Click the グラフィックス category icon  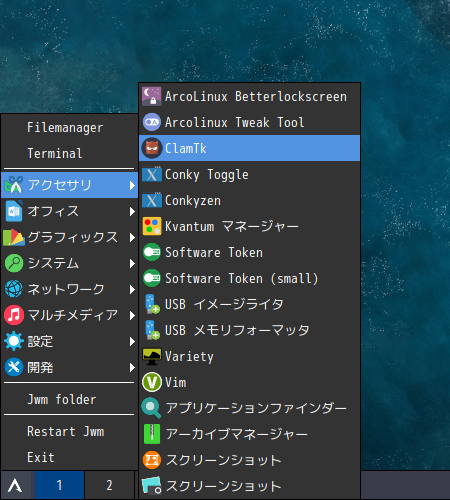pos(14,237)
